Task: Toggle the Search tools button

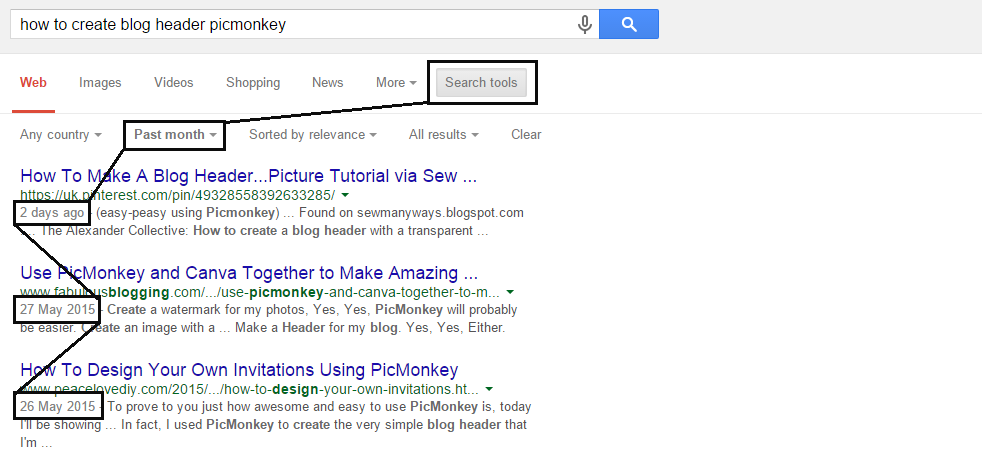Action: click(x=481, y=83)
